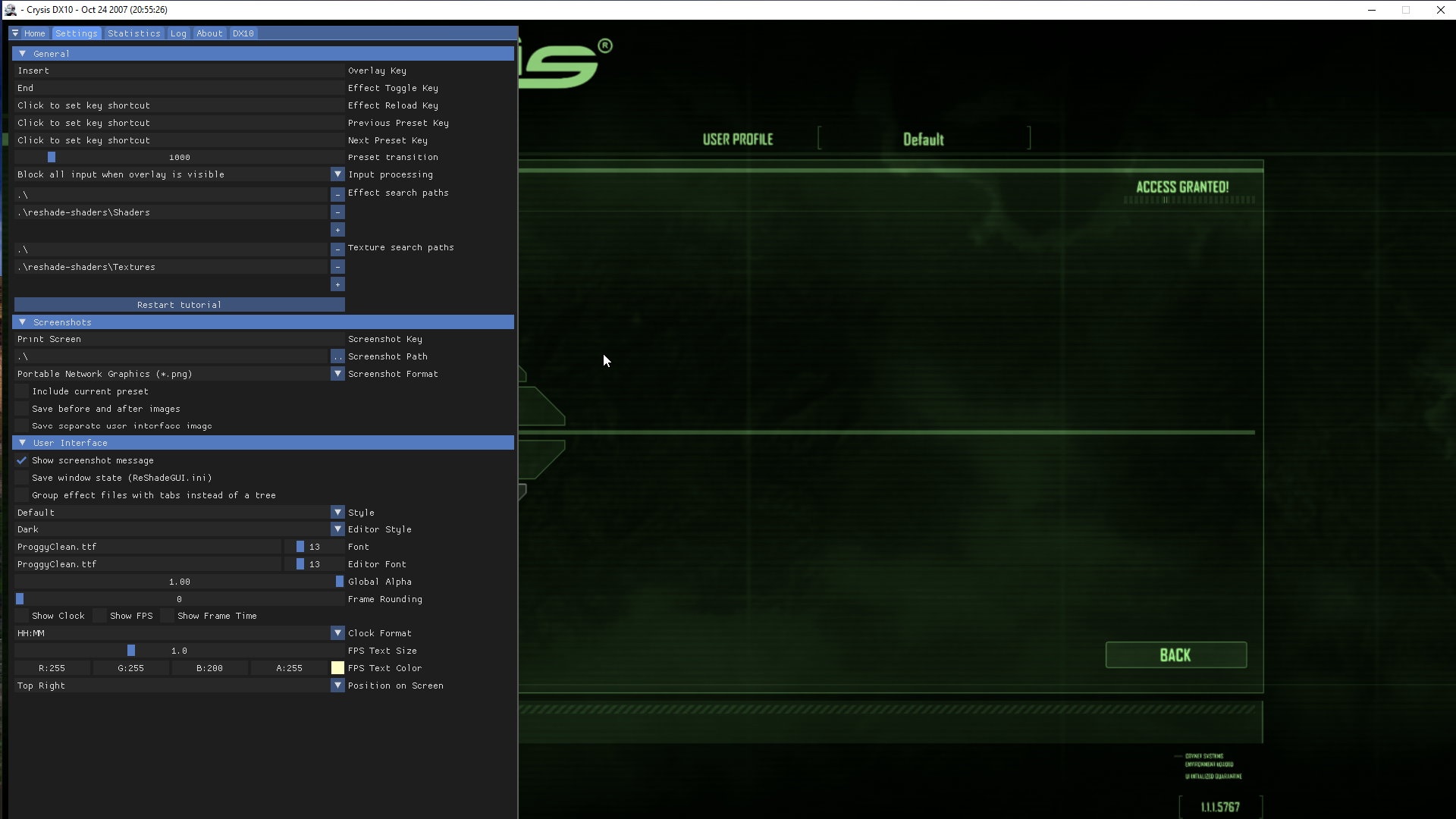Enable the Show FPS checkbox
Image resolution: width=1456 pixels, height=819 pixels.
(100, 616)
